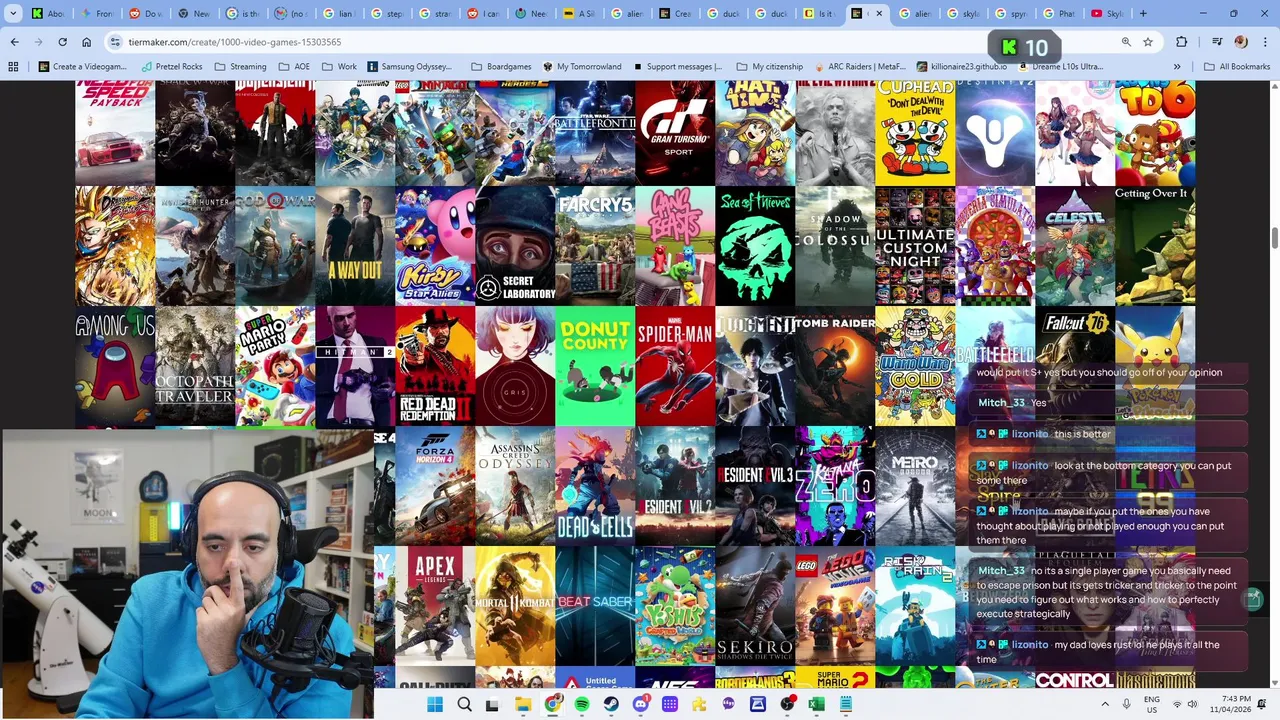Open the Work bookmarks folder
Screen dimensions: 1280x720
339,67
